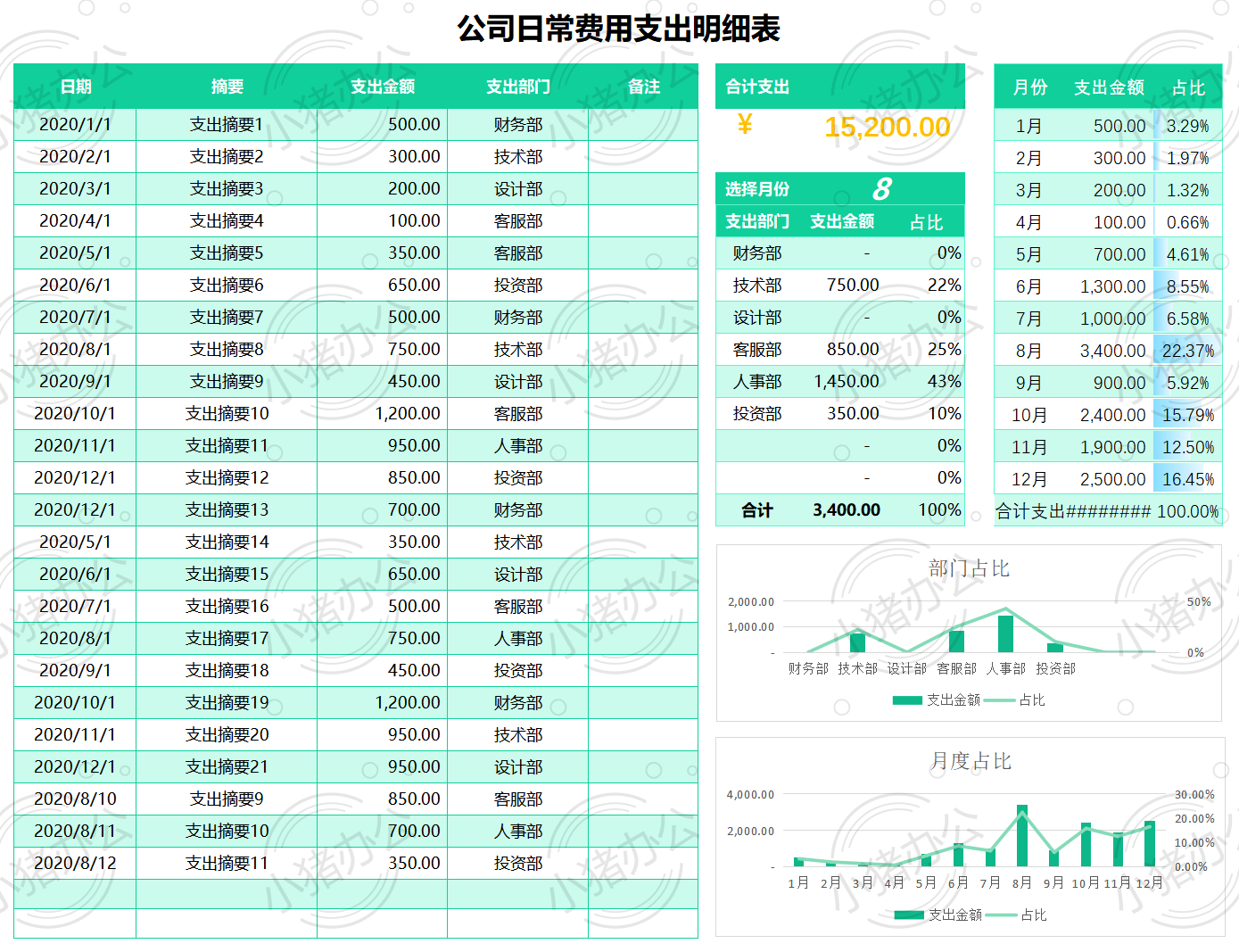Viewport: 1239px width, 952px height.
Task: Select the date cell 2020/3/1
Action: click(75, 188)
